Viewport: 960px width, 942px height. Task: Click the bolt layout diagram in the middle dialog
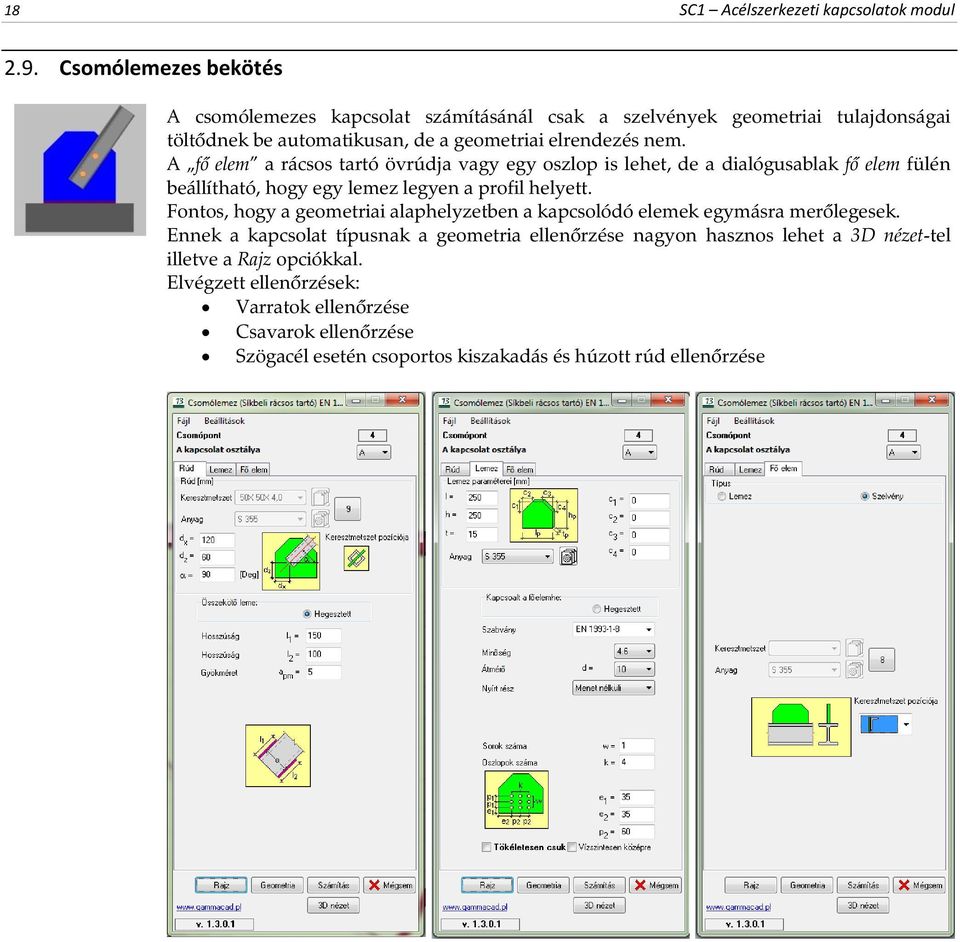[x=517, y=799]
